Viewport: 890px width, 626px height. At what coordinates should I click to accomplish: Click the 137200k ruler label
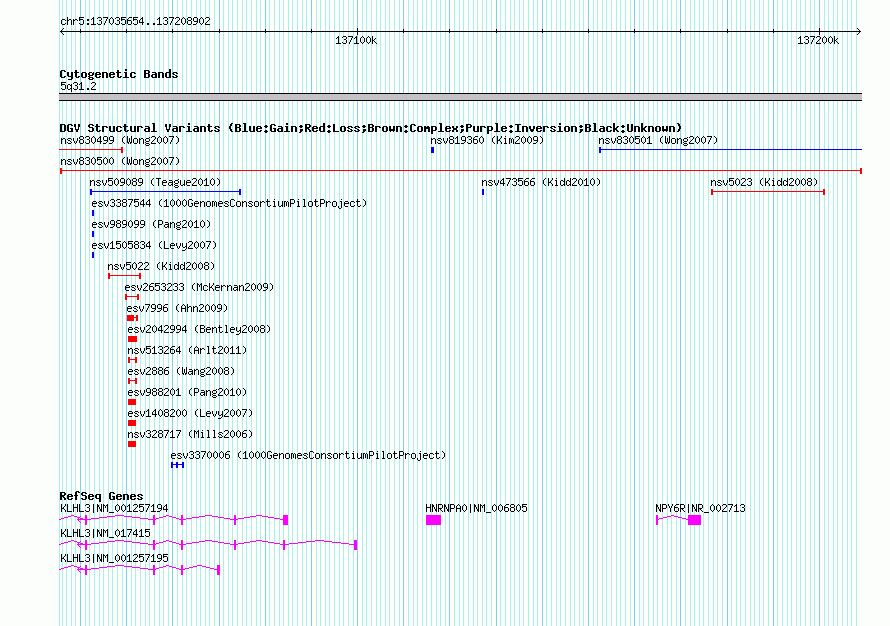818,40
